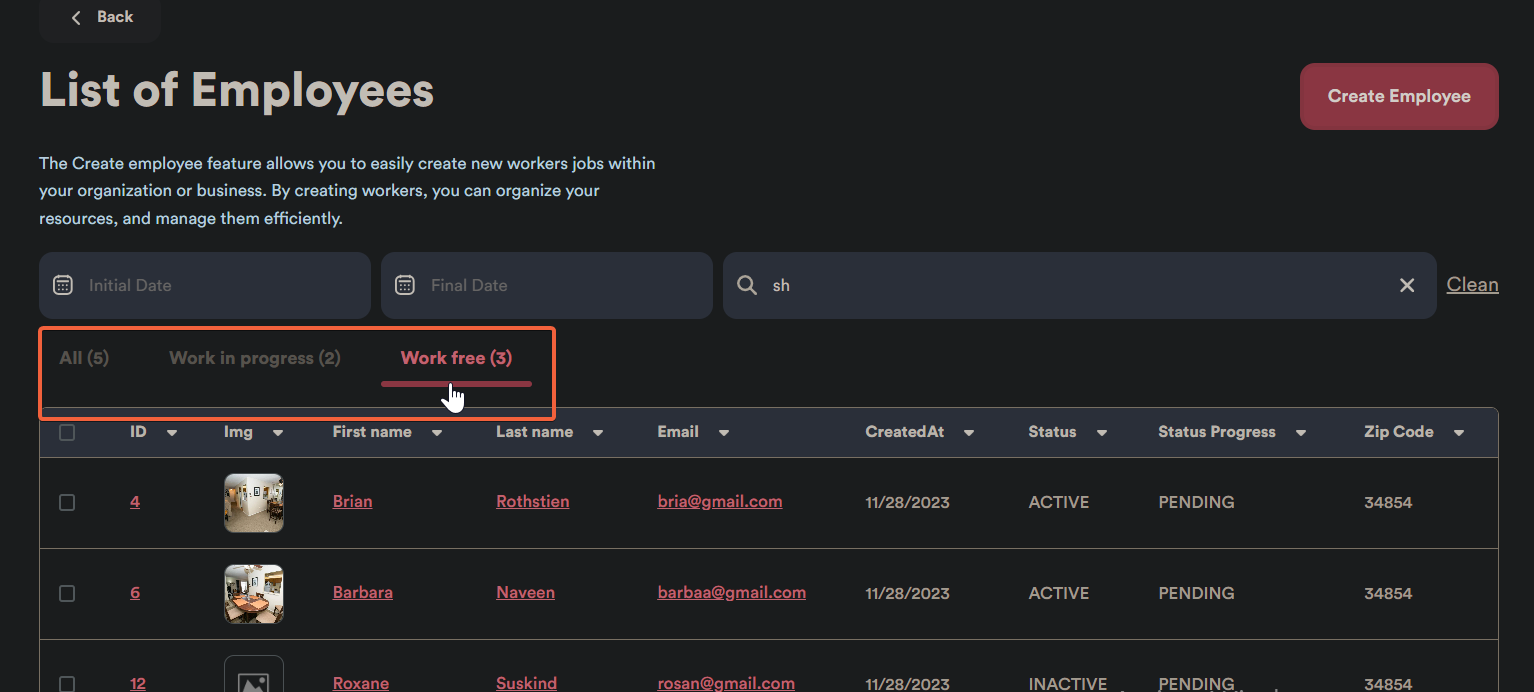
Task: Click the search magnifier icon
Action: click(x=747, y=285)
